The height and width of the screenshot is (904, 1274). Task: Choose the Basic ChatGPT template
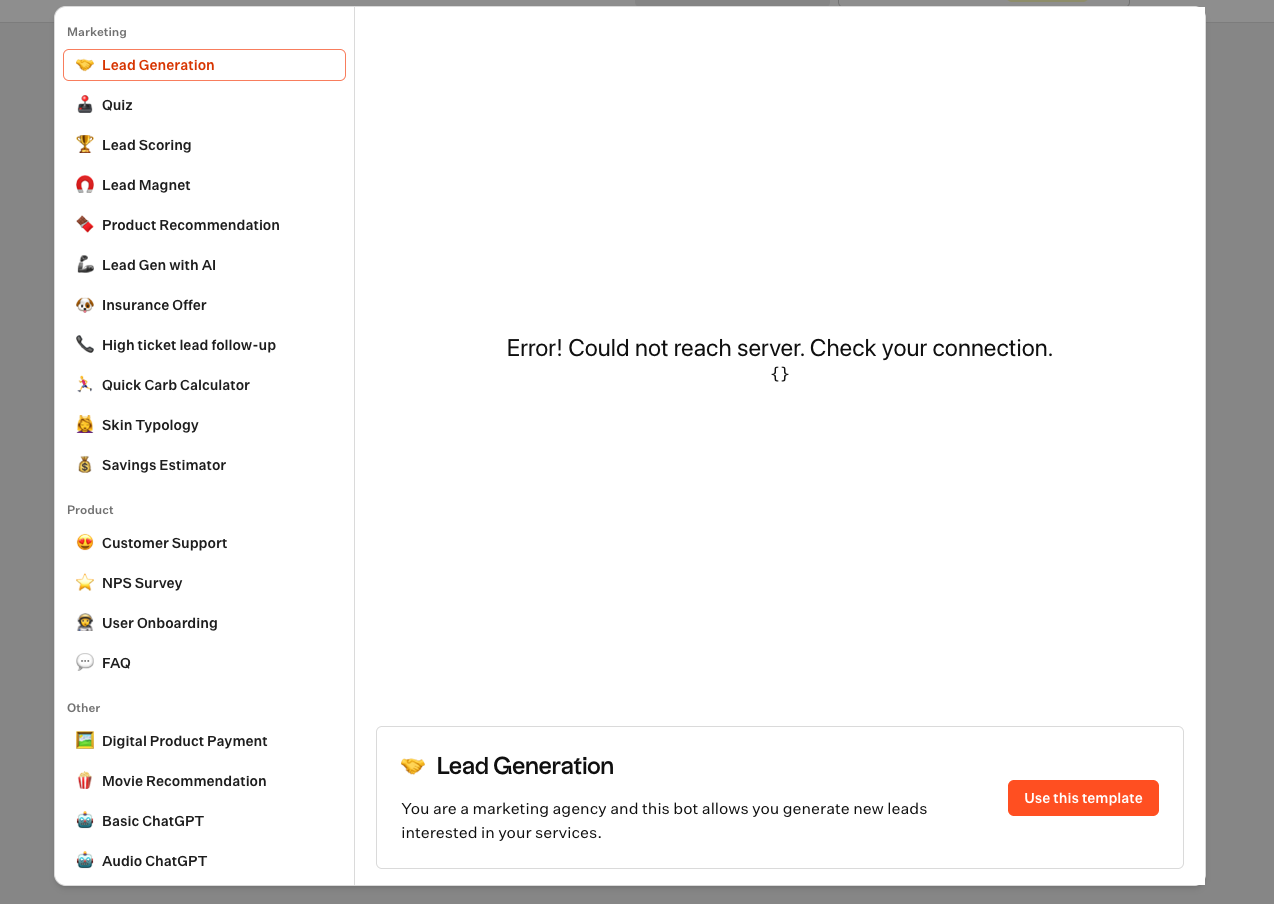pos(152,821)
